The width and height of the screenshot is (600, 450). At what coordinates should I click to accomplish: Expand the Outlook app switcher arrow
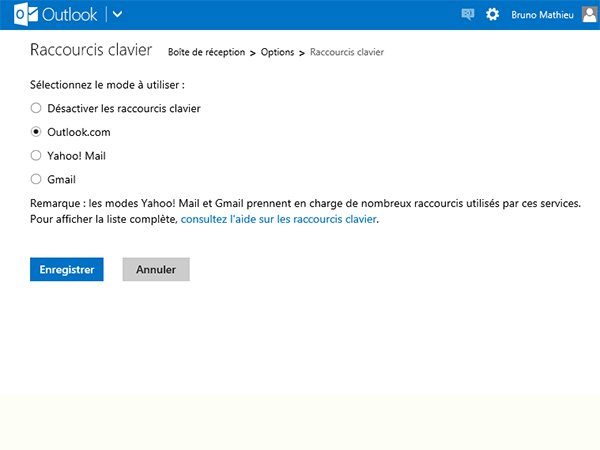117,15
